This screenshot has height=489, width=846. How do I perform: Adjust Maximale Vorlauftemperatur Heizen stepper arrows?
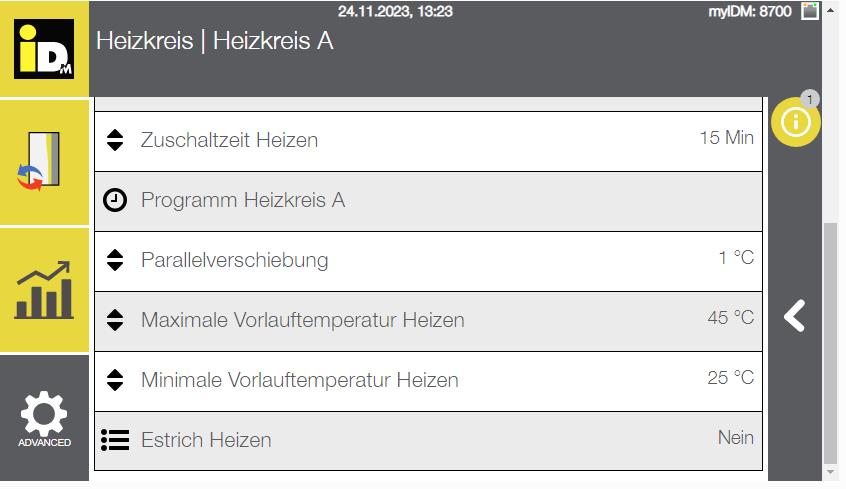click(115, 320)
